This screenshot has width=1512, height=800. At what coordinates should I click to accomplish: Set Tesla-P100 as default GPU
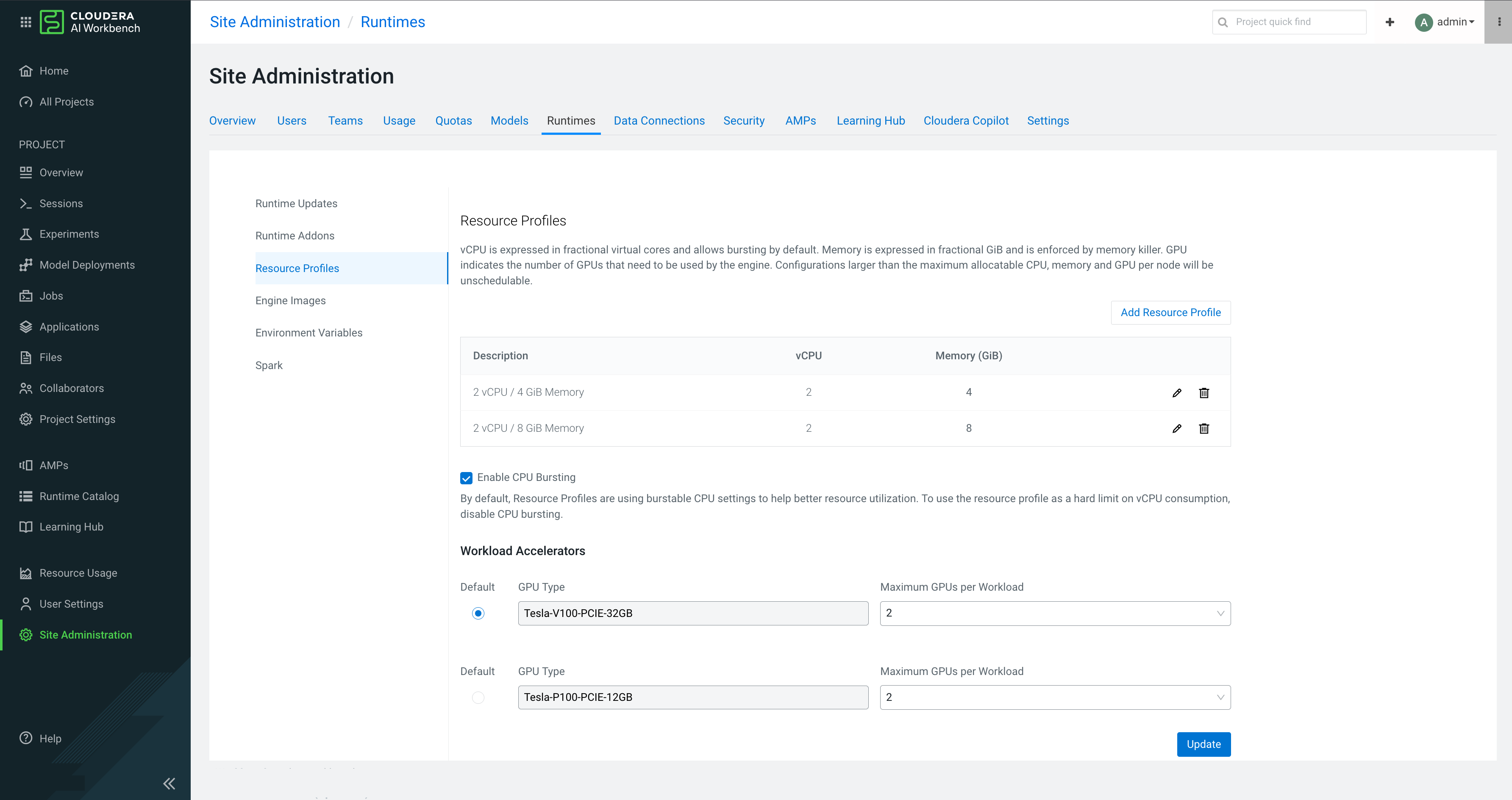(x=478, y=697)
